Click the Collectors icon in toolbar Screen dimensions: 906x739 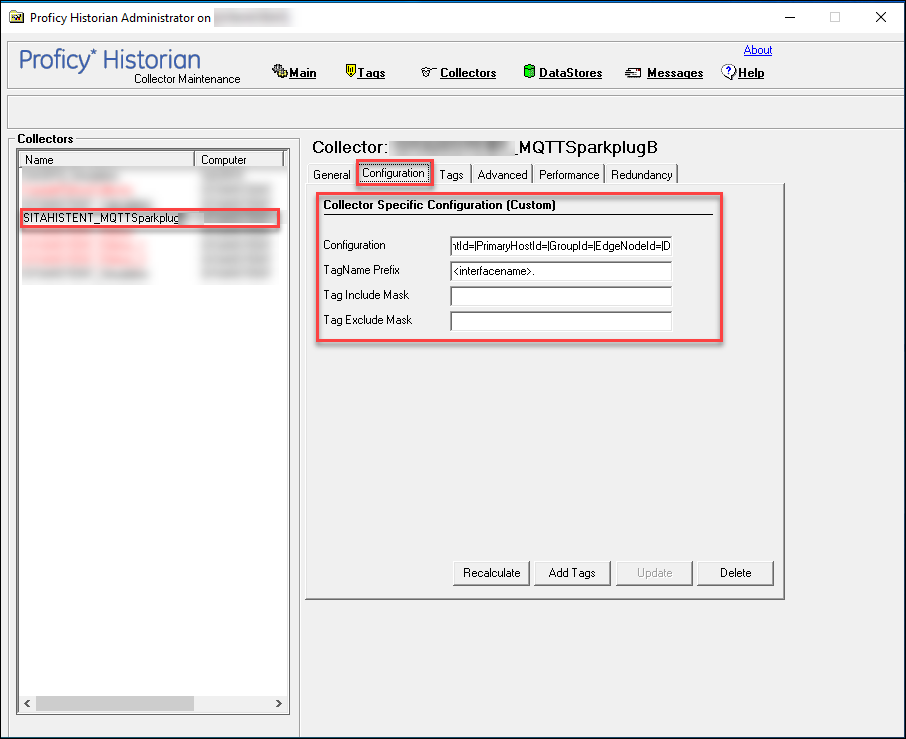[x=428, y=72]
